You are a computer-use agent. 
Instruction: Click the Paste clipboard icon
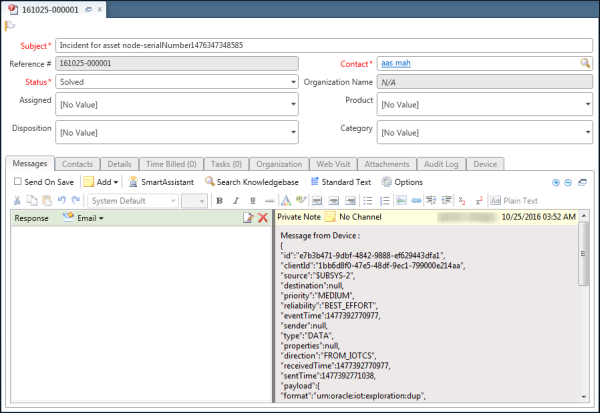47,200
